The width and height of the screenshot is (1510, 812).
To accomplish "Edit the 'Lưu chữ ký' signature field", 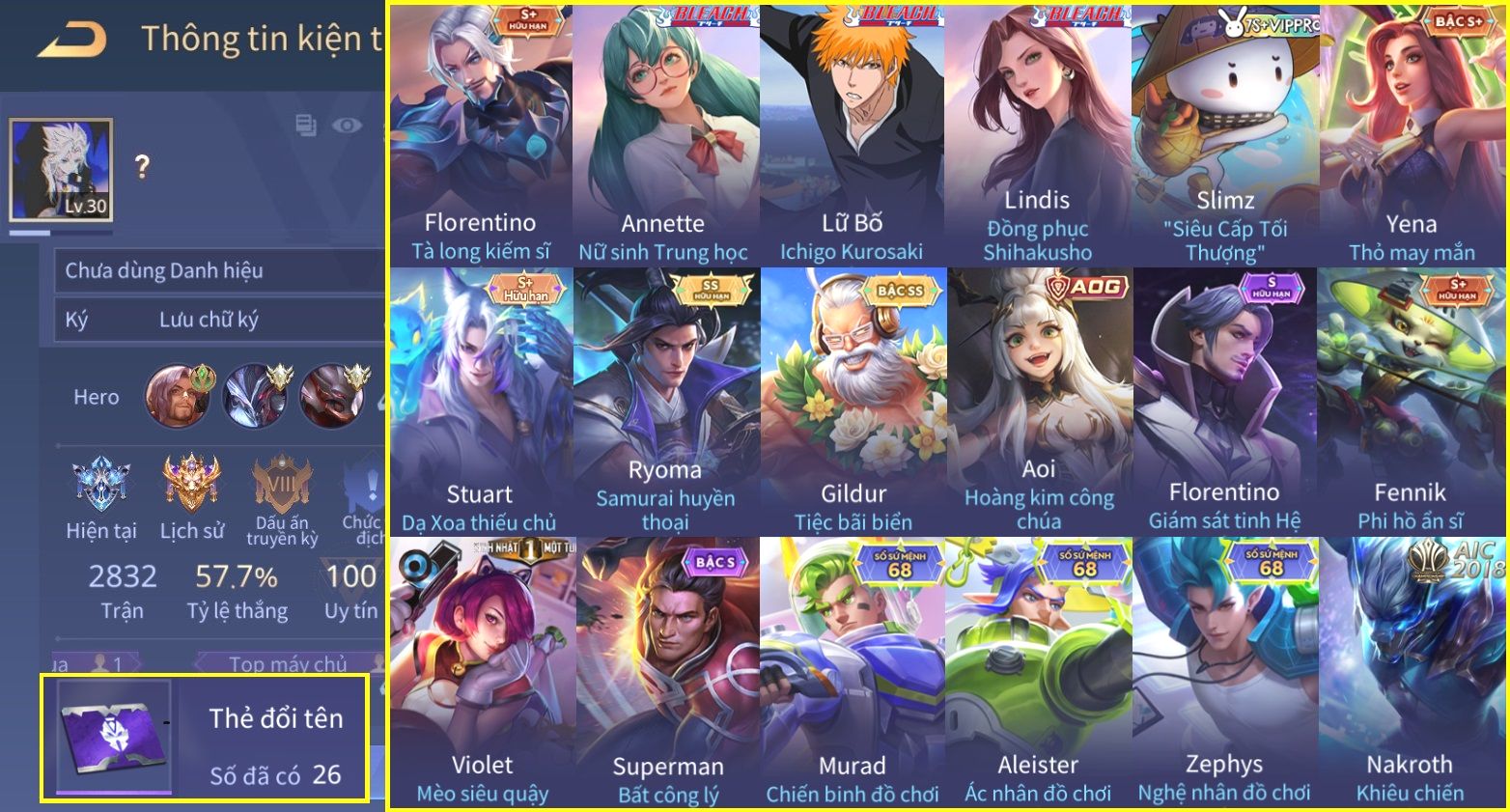I will click(x=219, y=320).
